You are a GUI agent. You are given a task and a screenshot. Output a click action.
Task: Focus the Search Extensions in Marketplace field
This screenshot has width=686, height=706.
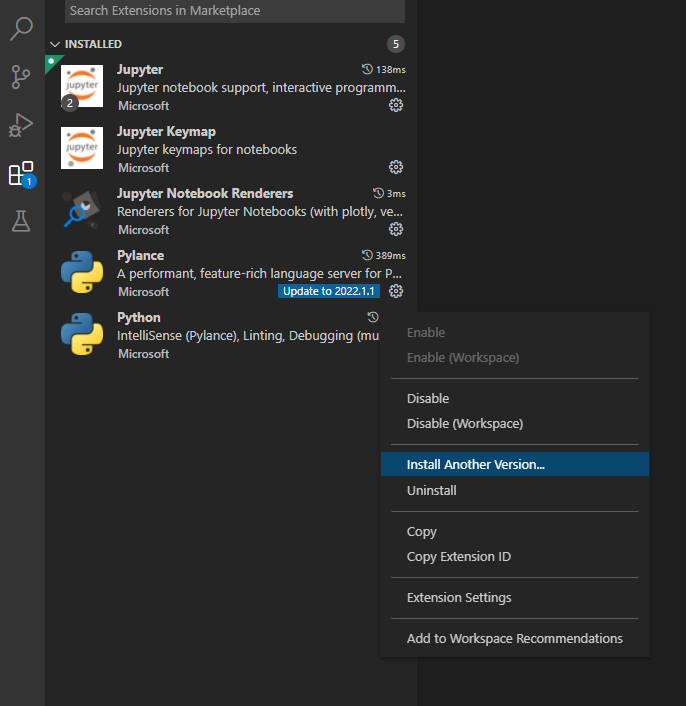coord(235,11)
